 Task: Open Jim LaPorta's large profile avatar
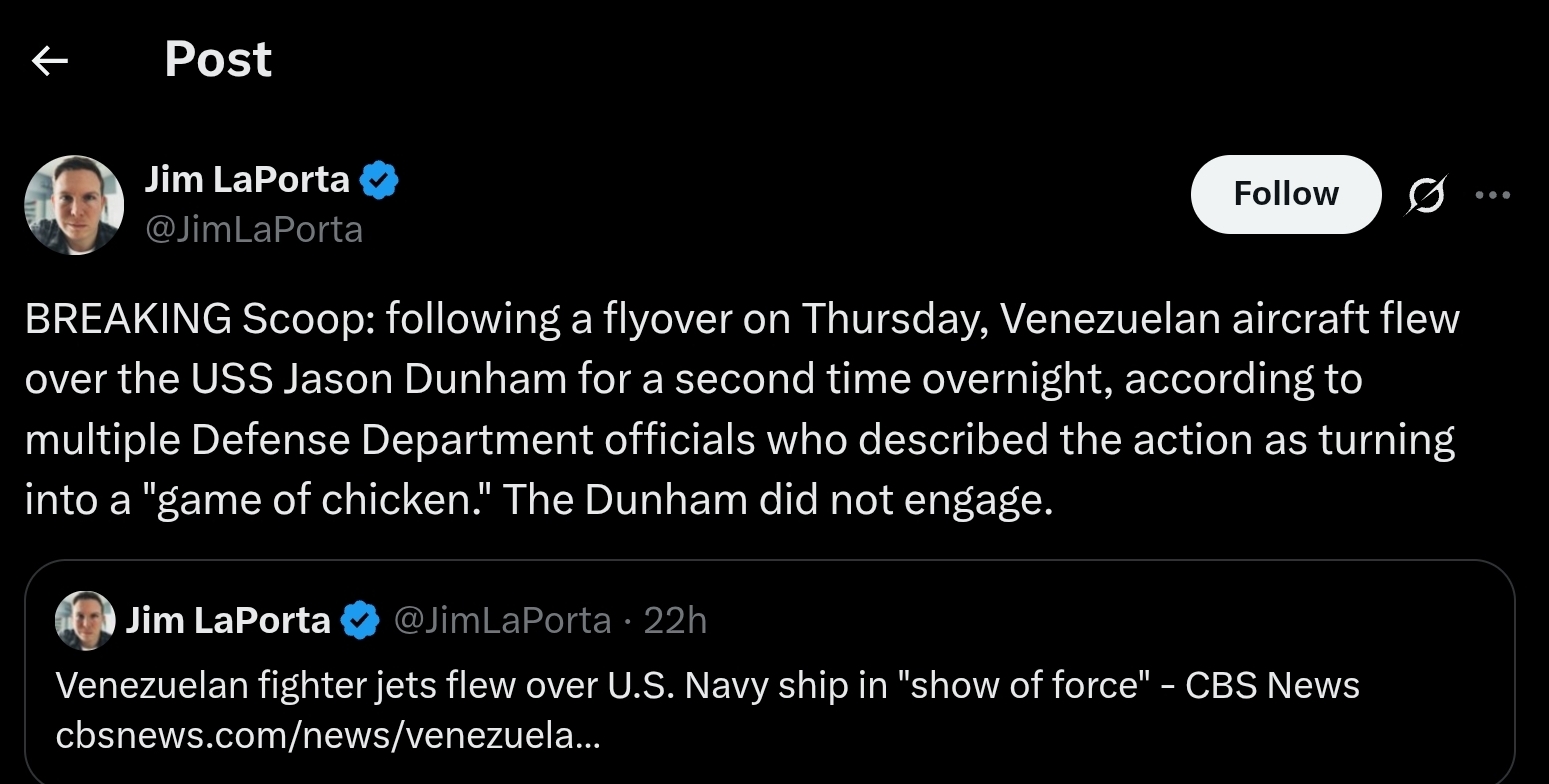pos(74,205)
